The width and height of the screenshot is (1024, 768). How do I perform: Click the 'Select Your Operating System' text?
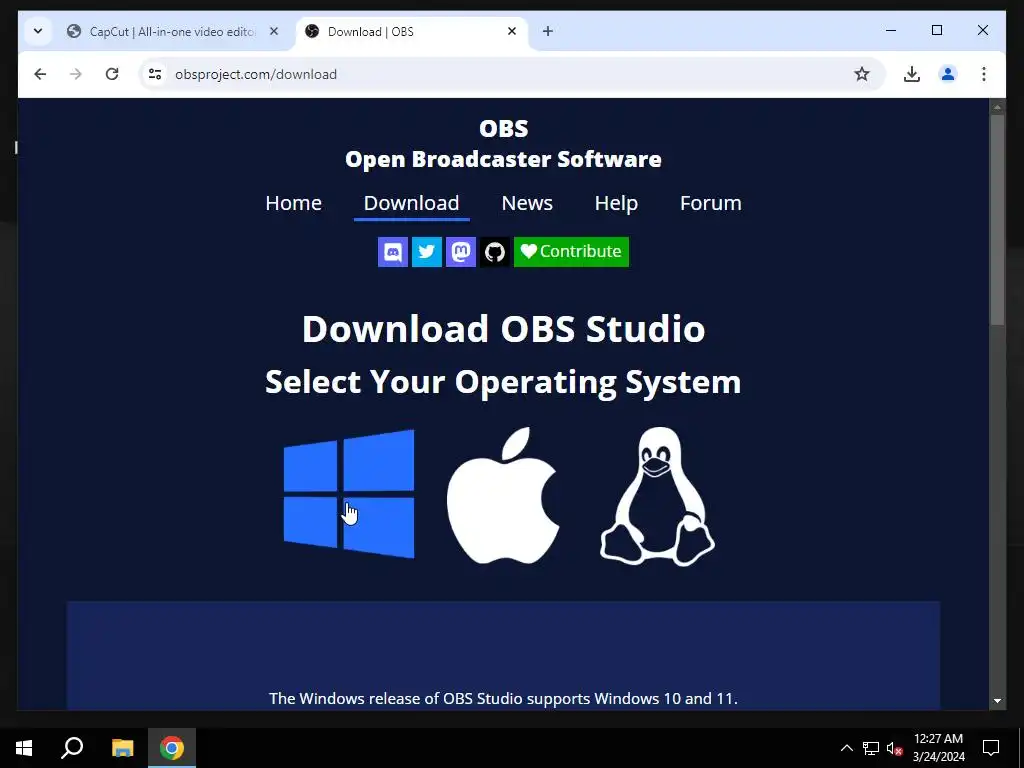[503, 382]
